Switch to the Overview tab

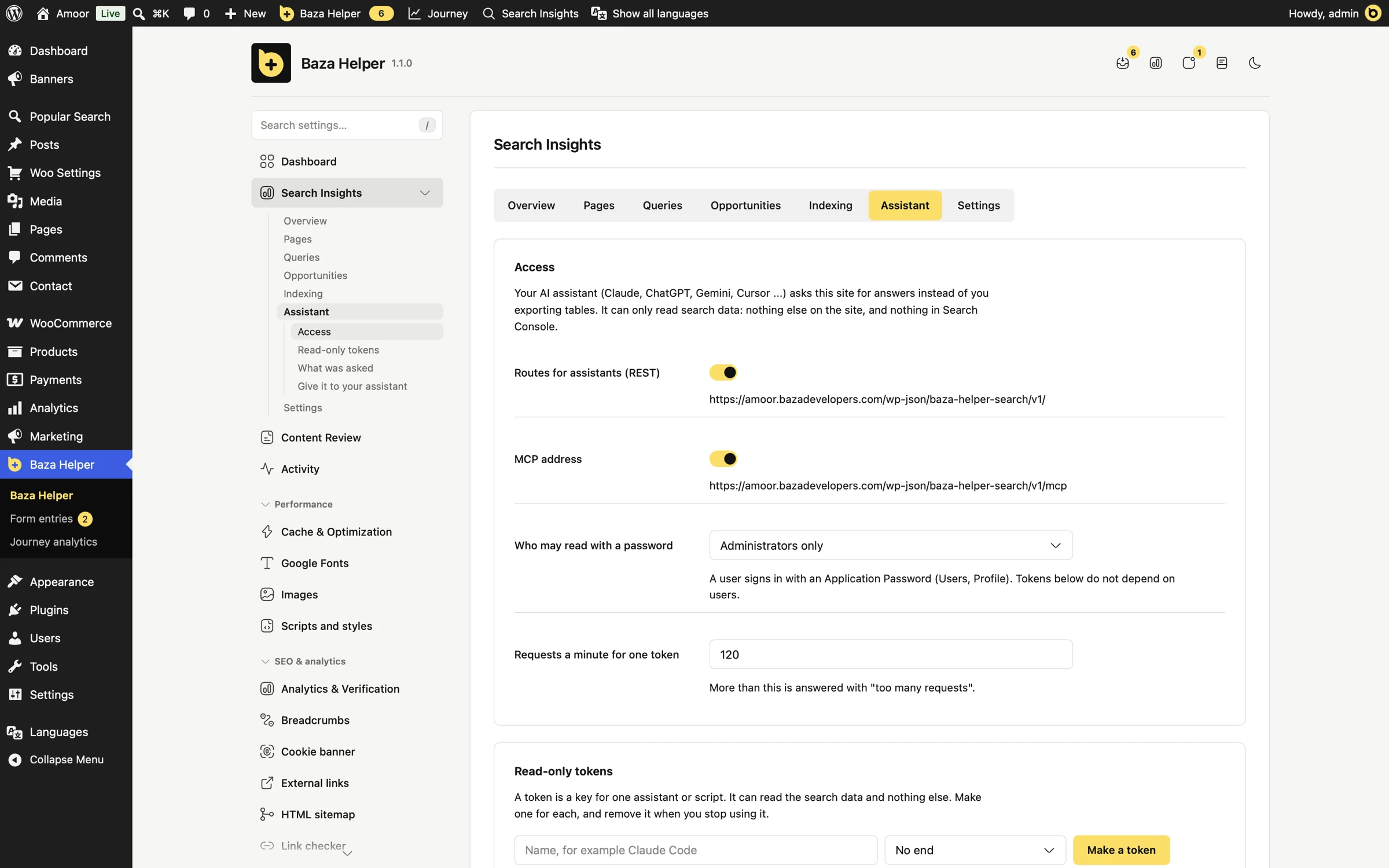(x=531, y=205)
